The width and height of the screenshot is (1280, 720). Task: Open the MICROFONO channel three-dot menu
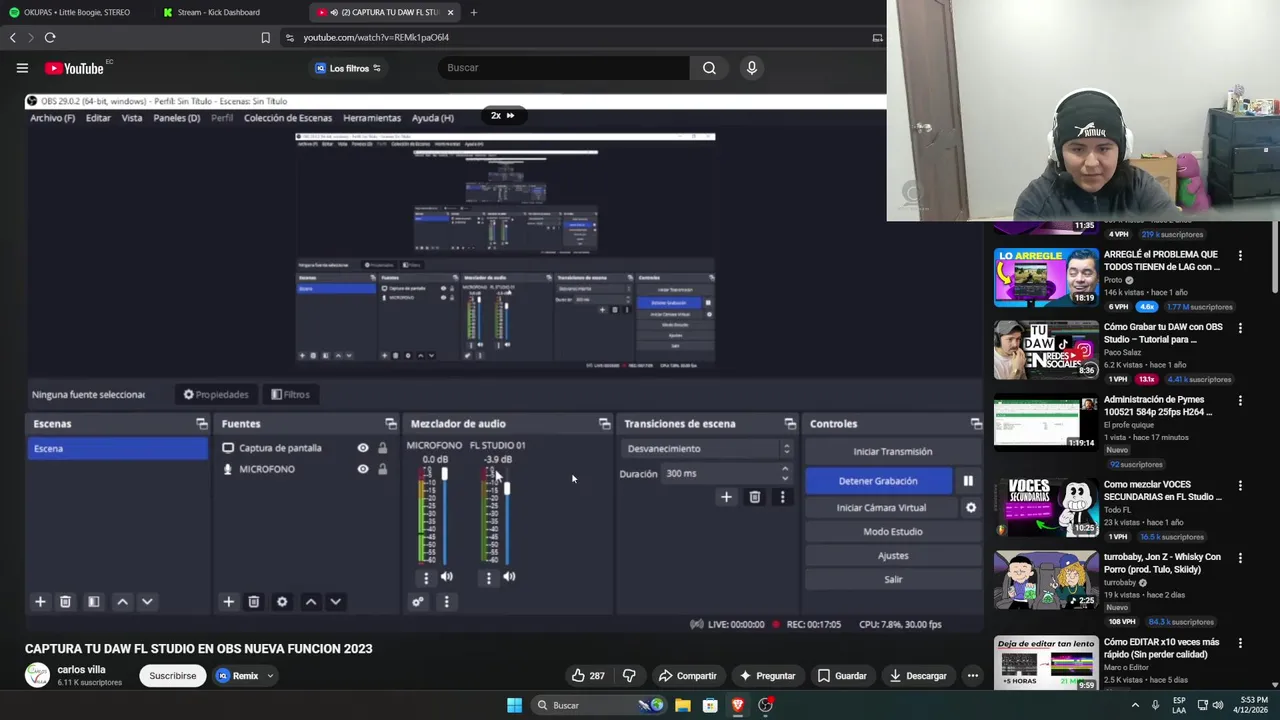426,577
